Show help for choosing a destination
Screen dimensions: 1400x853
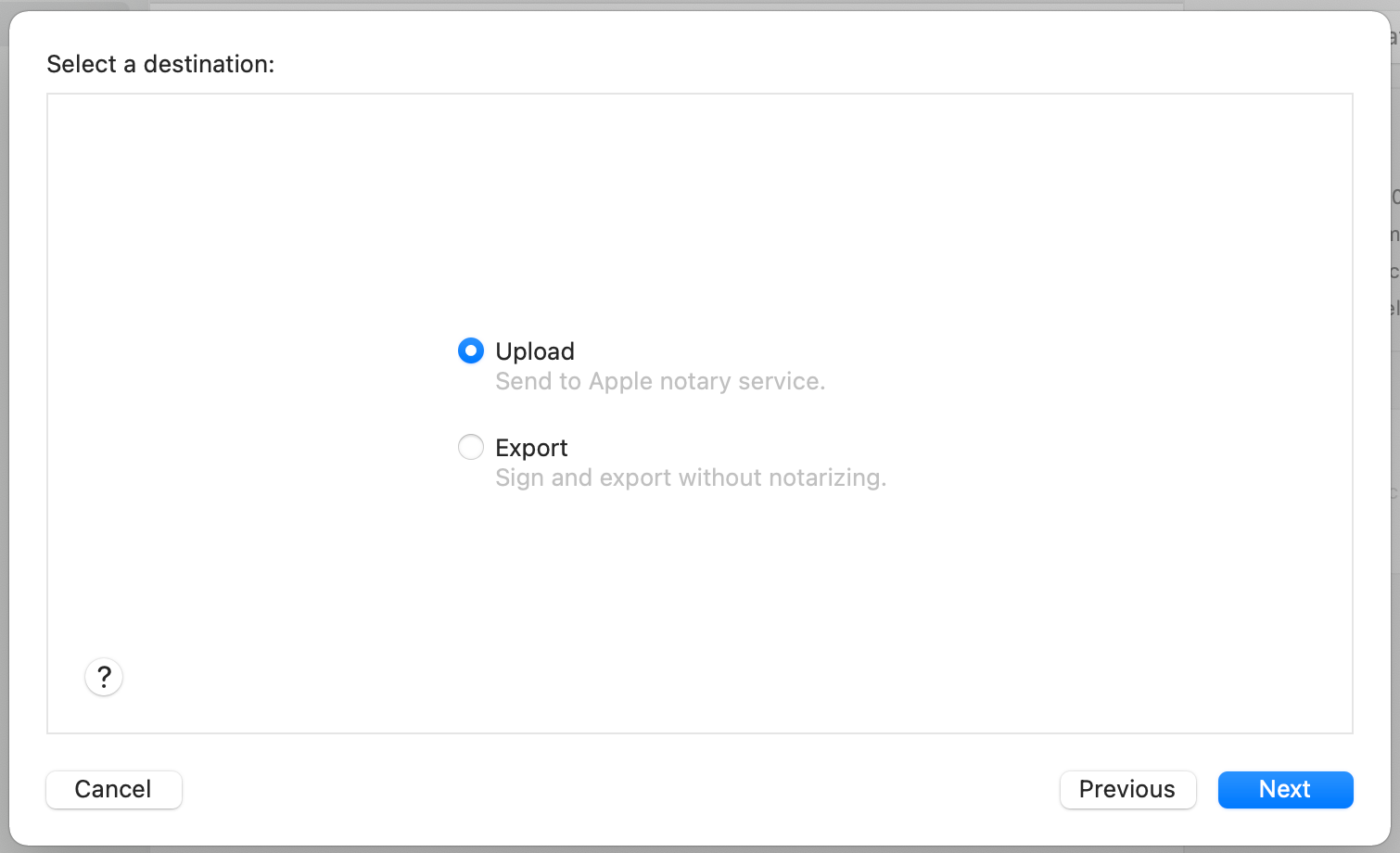[x=104, y=677]
